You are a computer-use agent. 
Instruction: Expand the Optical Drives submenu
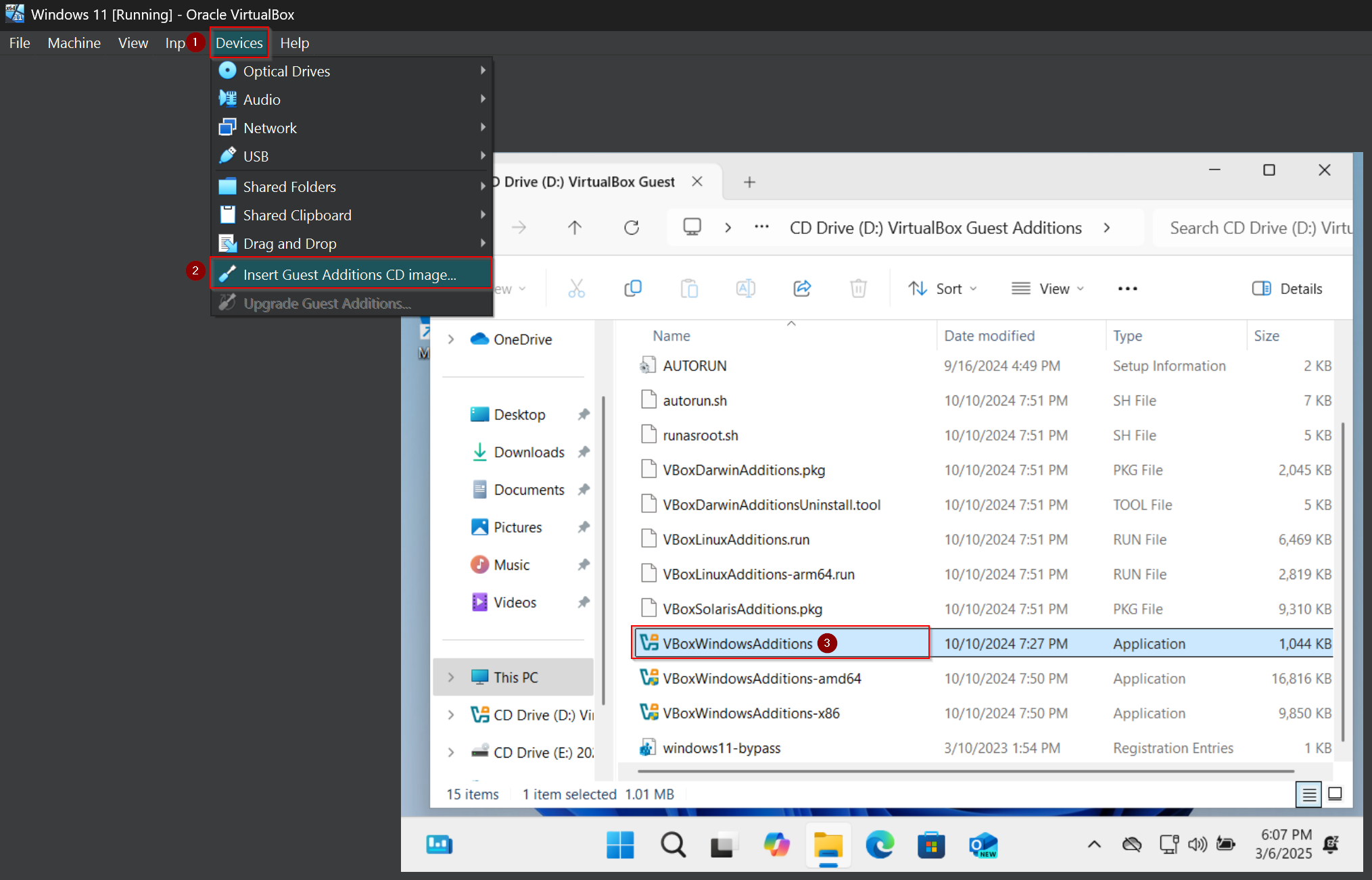coord(351,71)
